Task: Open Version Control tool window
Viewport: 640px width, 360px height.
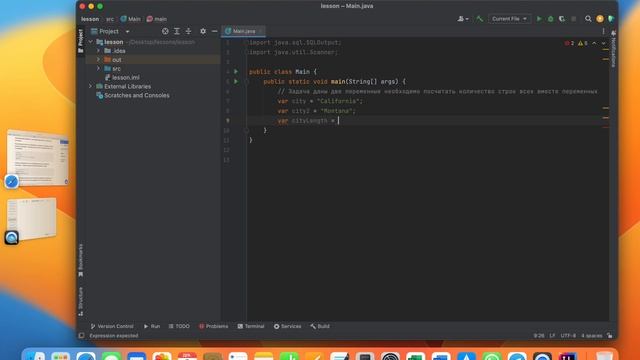Action: (112, 326)
